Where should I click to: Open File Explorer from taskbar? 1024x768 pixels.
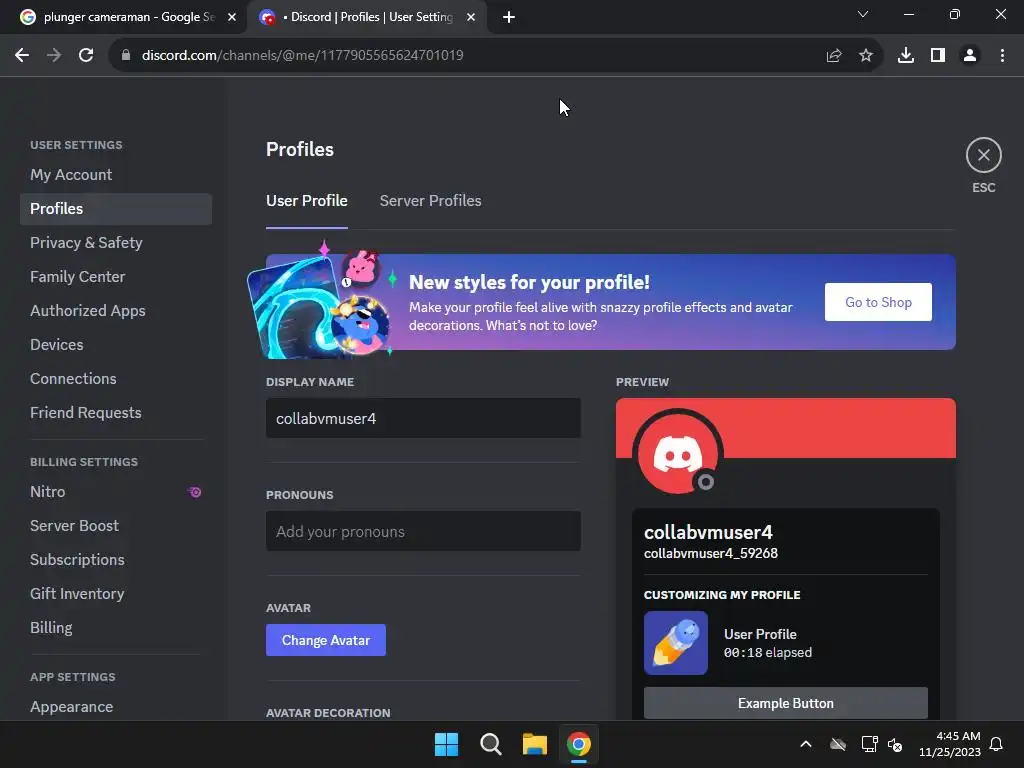pyautogui.click(x=535, y=744)
